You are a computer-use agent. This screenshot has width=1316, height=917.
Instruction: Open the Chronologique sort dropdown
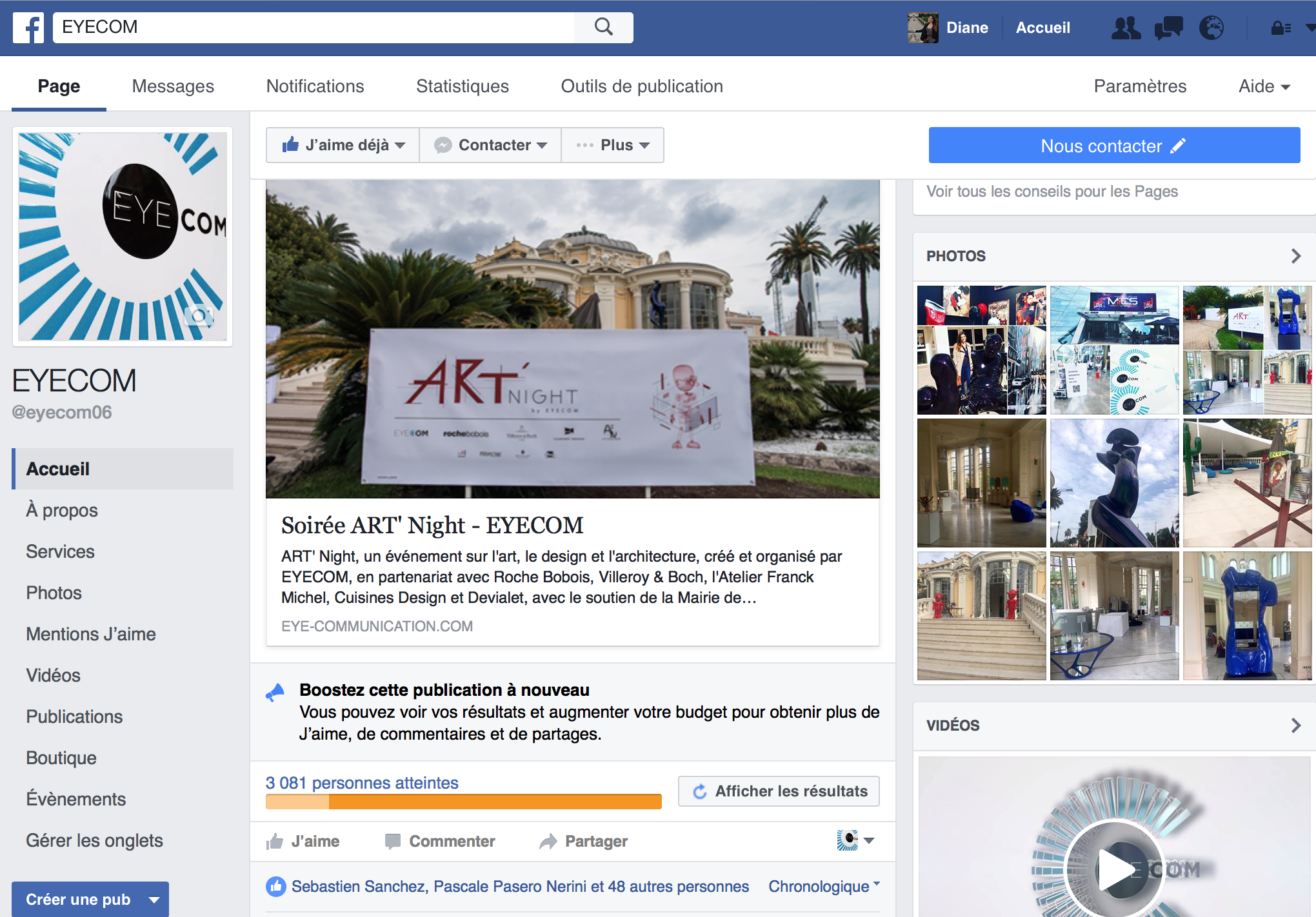coord(824,887)
